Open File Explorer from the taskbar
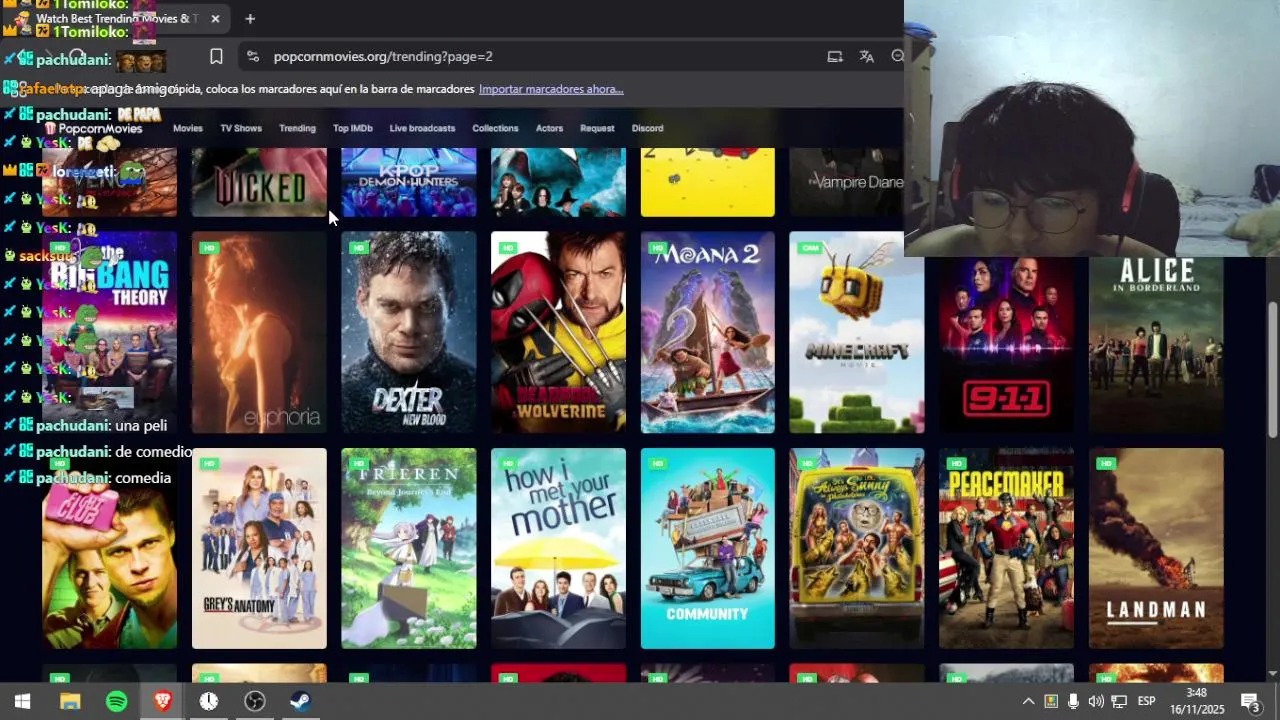The width and height of the screenshot is (1280, 720). point(69,701)
